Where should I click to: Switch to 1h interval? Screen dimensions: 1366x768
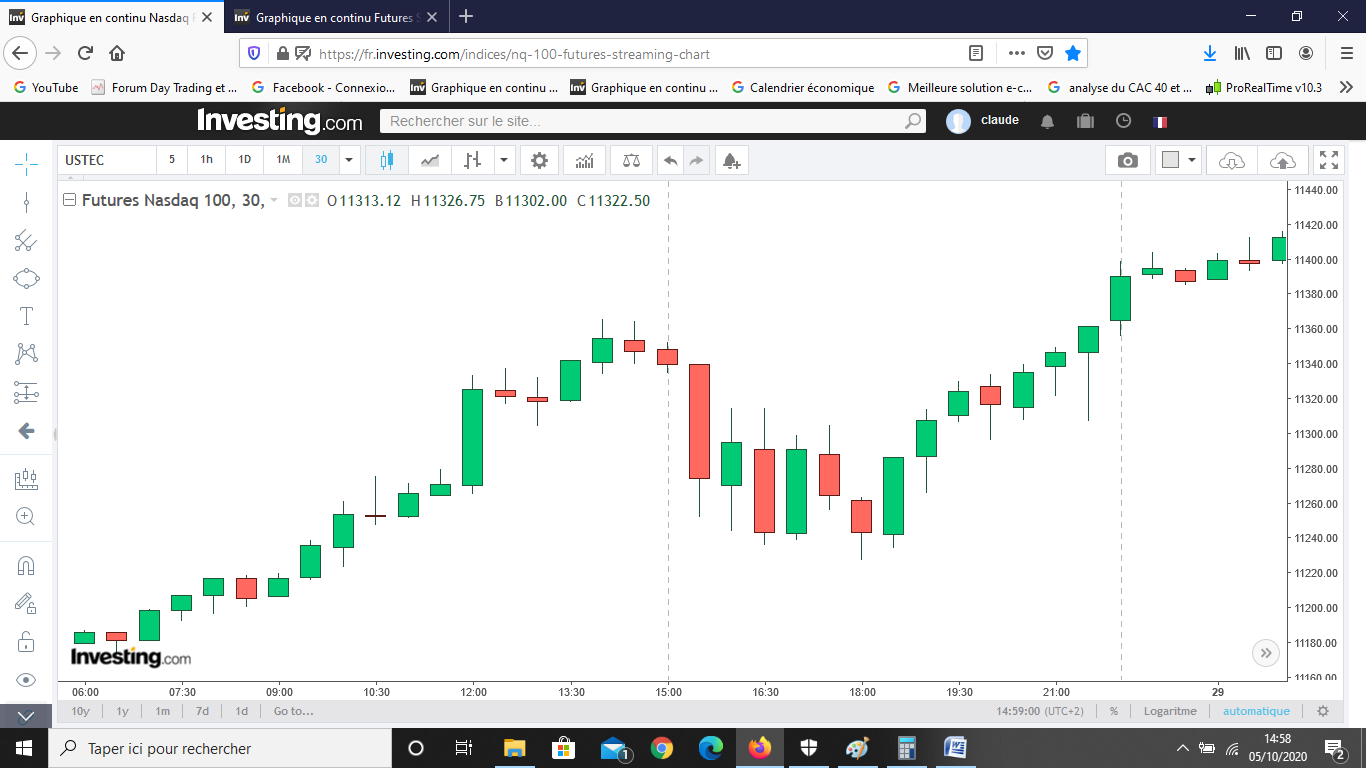pos(206,160)
